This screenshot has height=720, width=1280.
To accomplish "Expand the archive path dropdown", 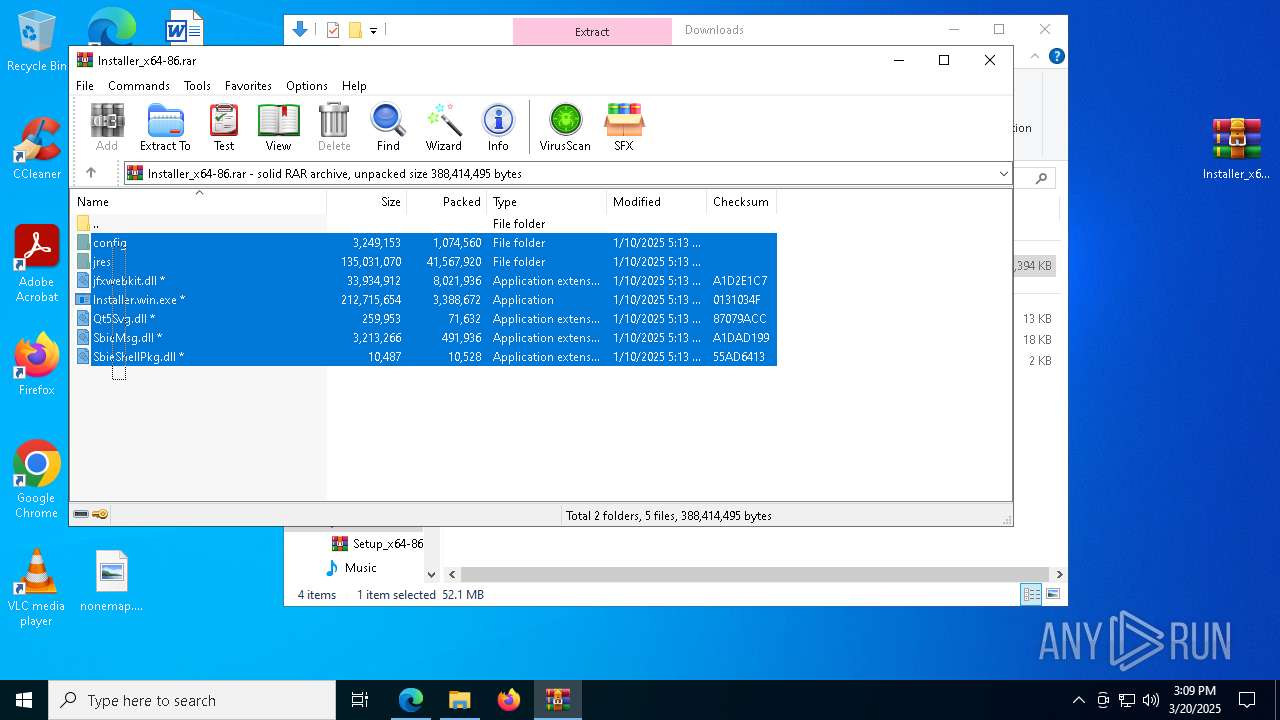I will (x=1003, y=173).
